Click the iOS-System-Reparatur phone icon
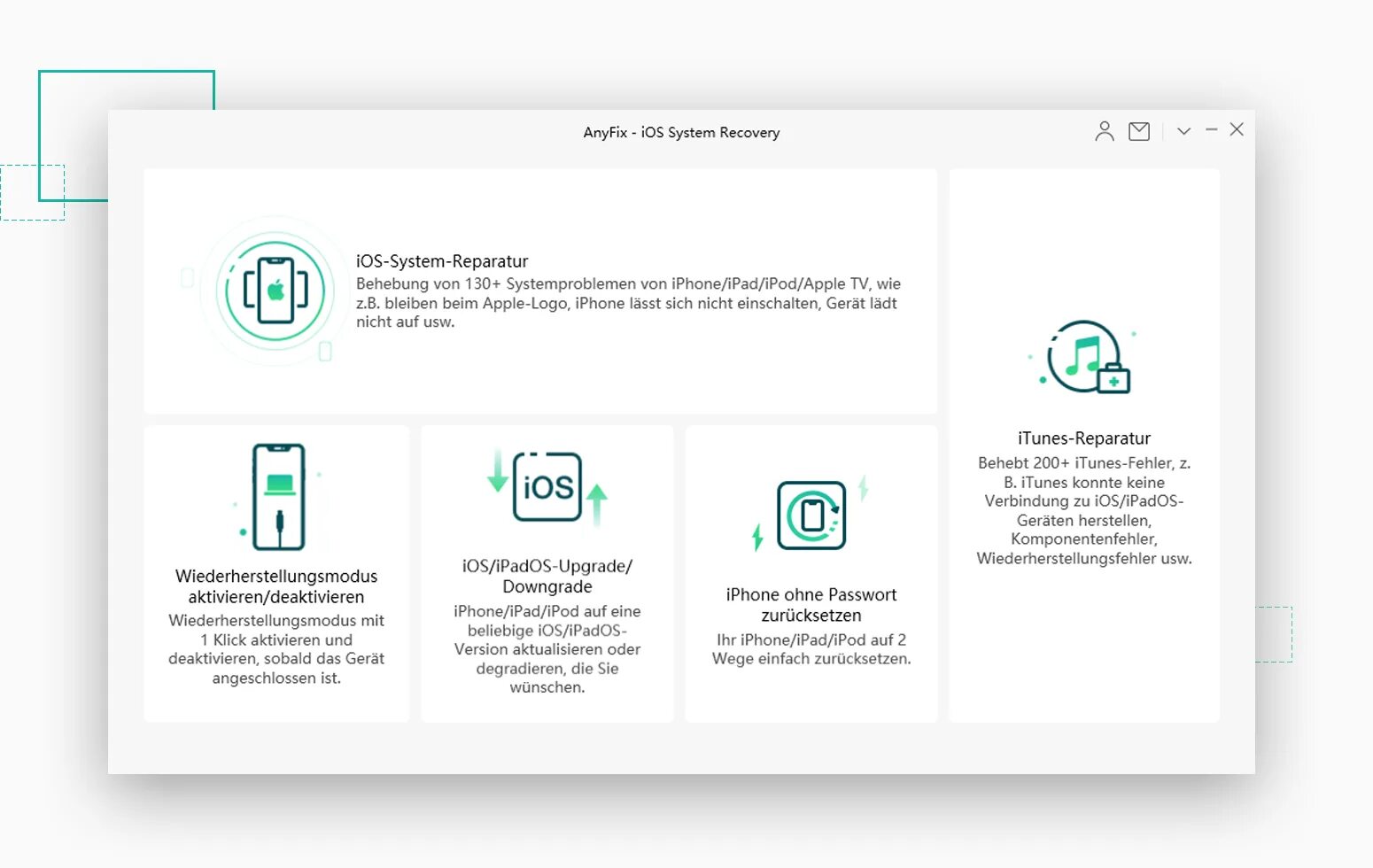 (x=275, y=291)
